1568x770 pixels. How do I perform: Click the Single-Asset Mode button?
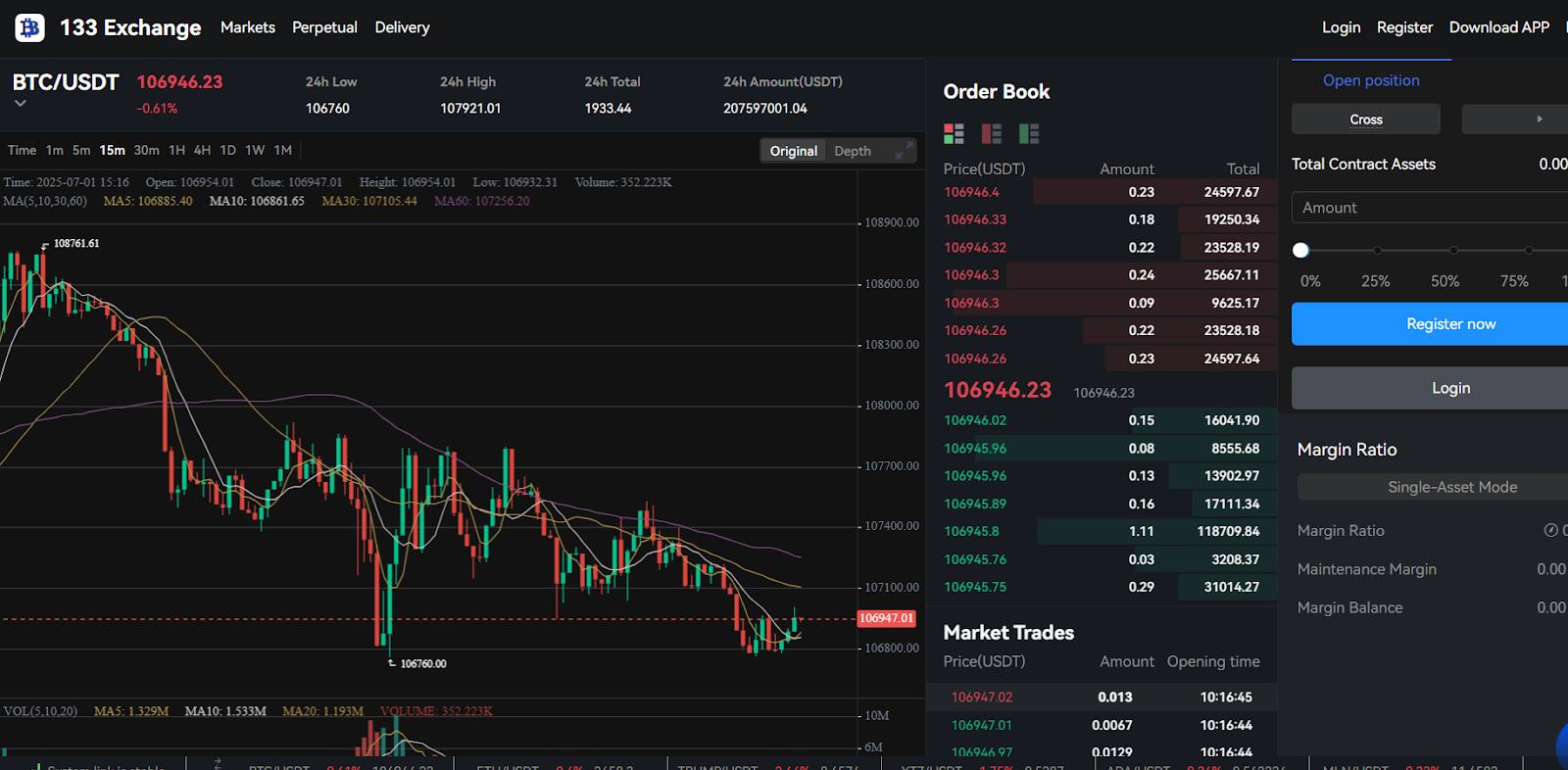pyautogui.click(x=1433, y=487)
